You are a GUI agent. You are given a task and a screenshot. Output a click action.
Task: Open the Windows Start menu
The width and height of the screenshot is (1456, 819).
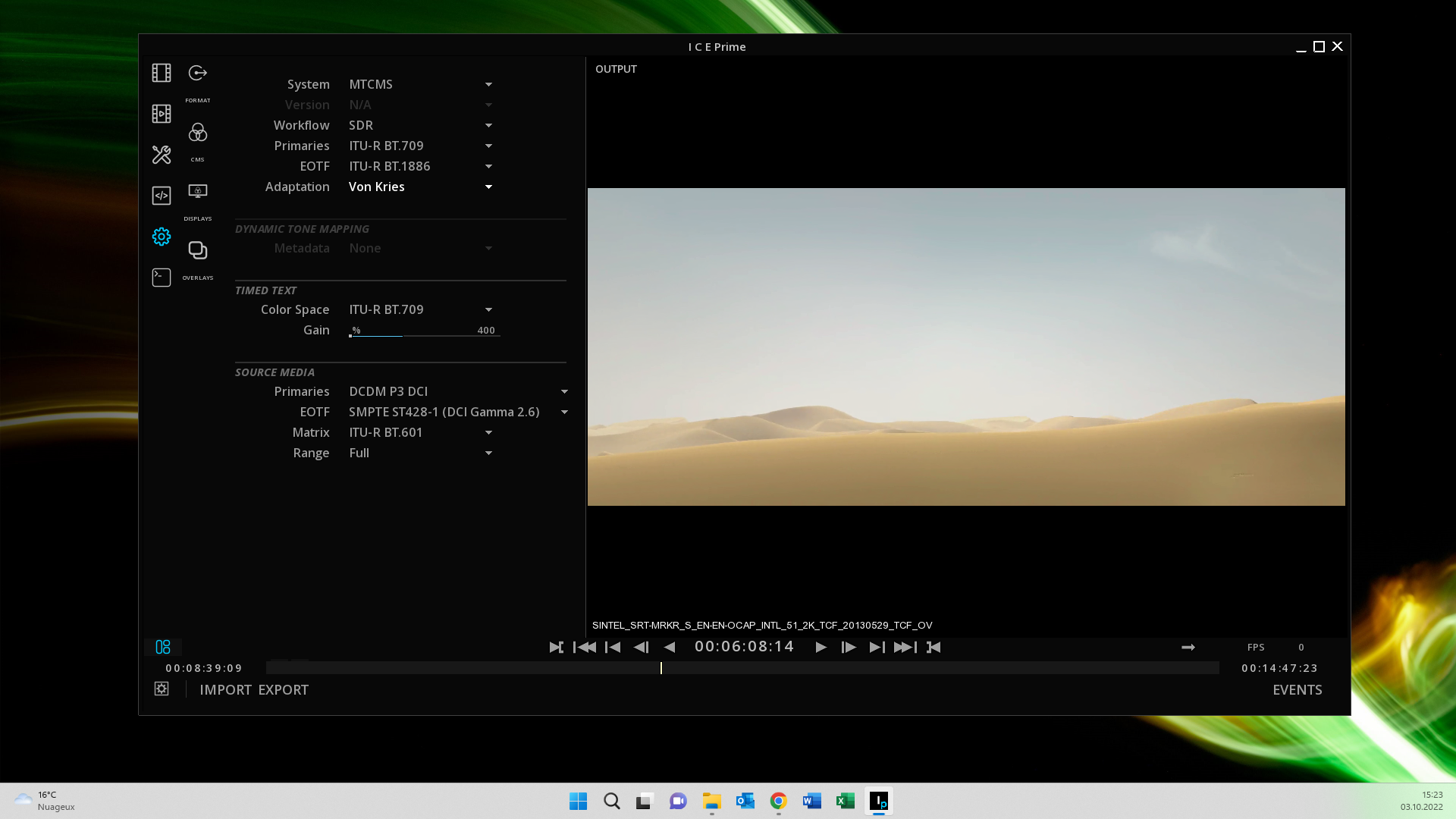point(578,801)
